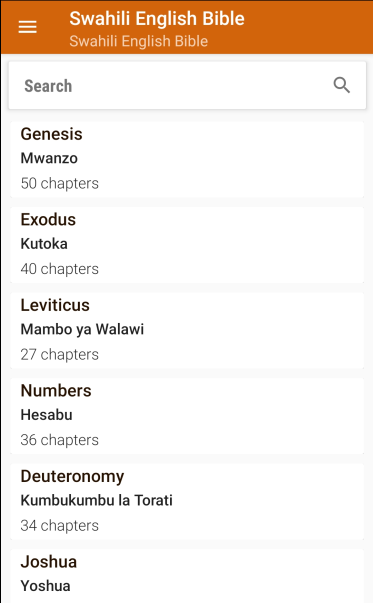Click the 50 chapters label
Viewport: 373px width, 603px height.
pos(60,183)
